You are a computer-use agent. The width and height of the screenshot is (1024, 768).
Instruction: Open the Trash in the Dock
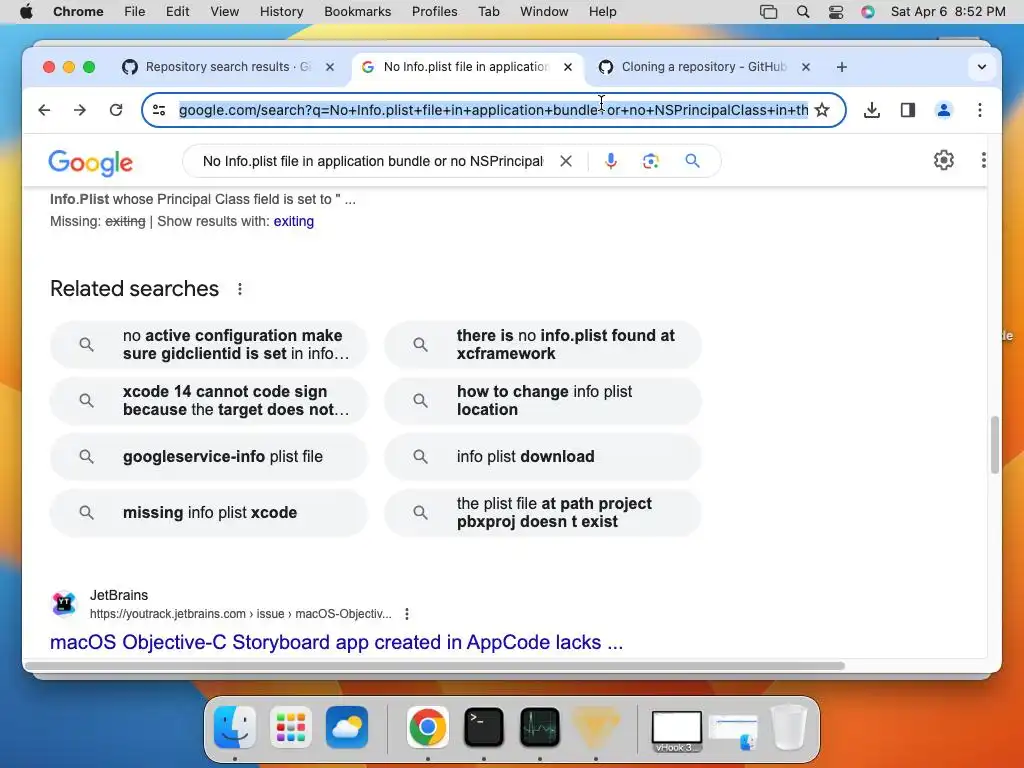coord(789,727)
